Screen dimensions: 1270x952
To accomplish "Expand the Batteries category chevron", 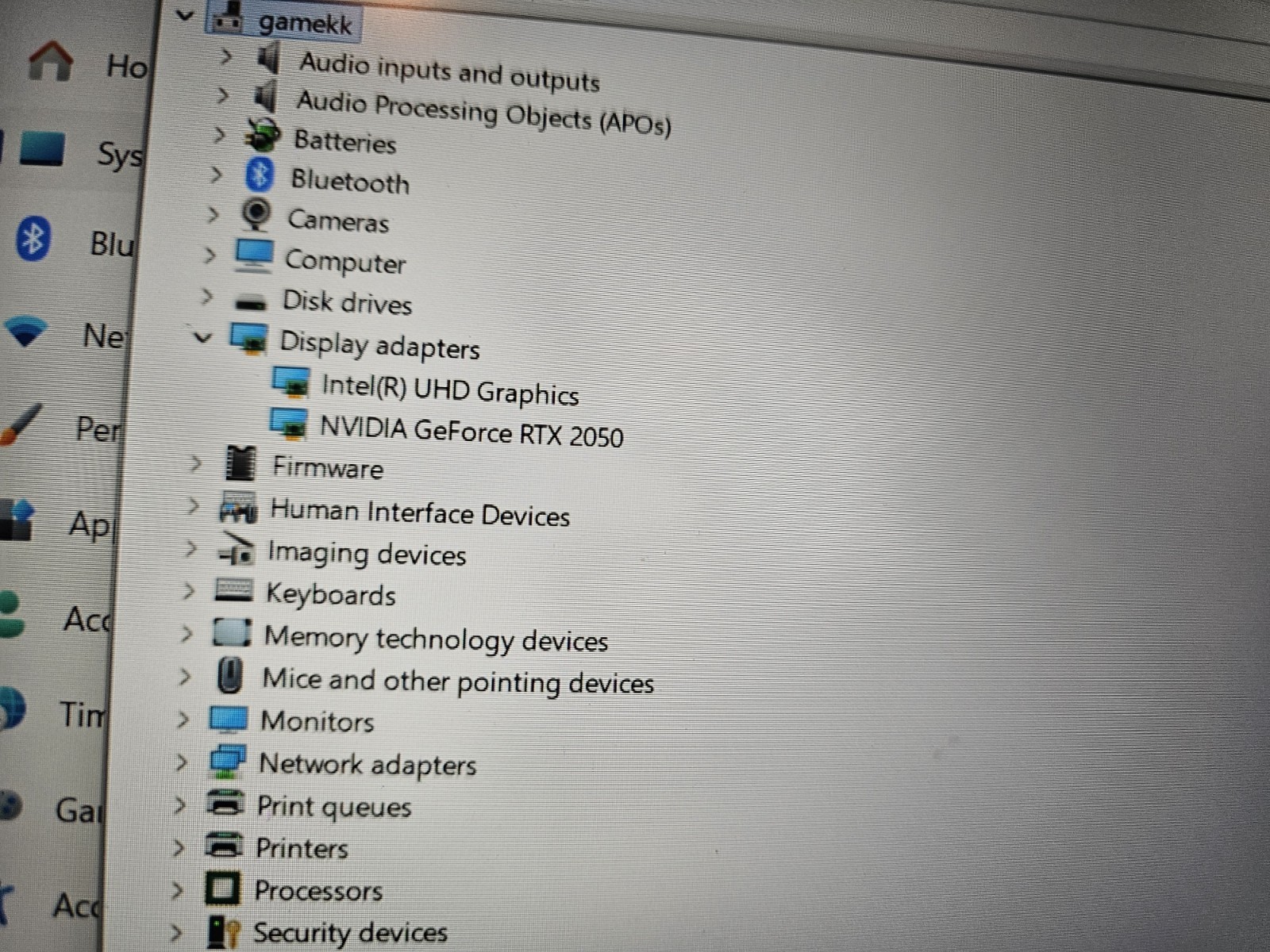I will click(220, 136).
